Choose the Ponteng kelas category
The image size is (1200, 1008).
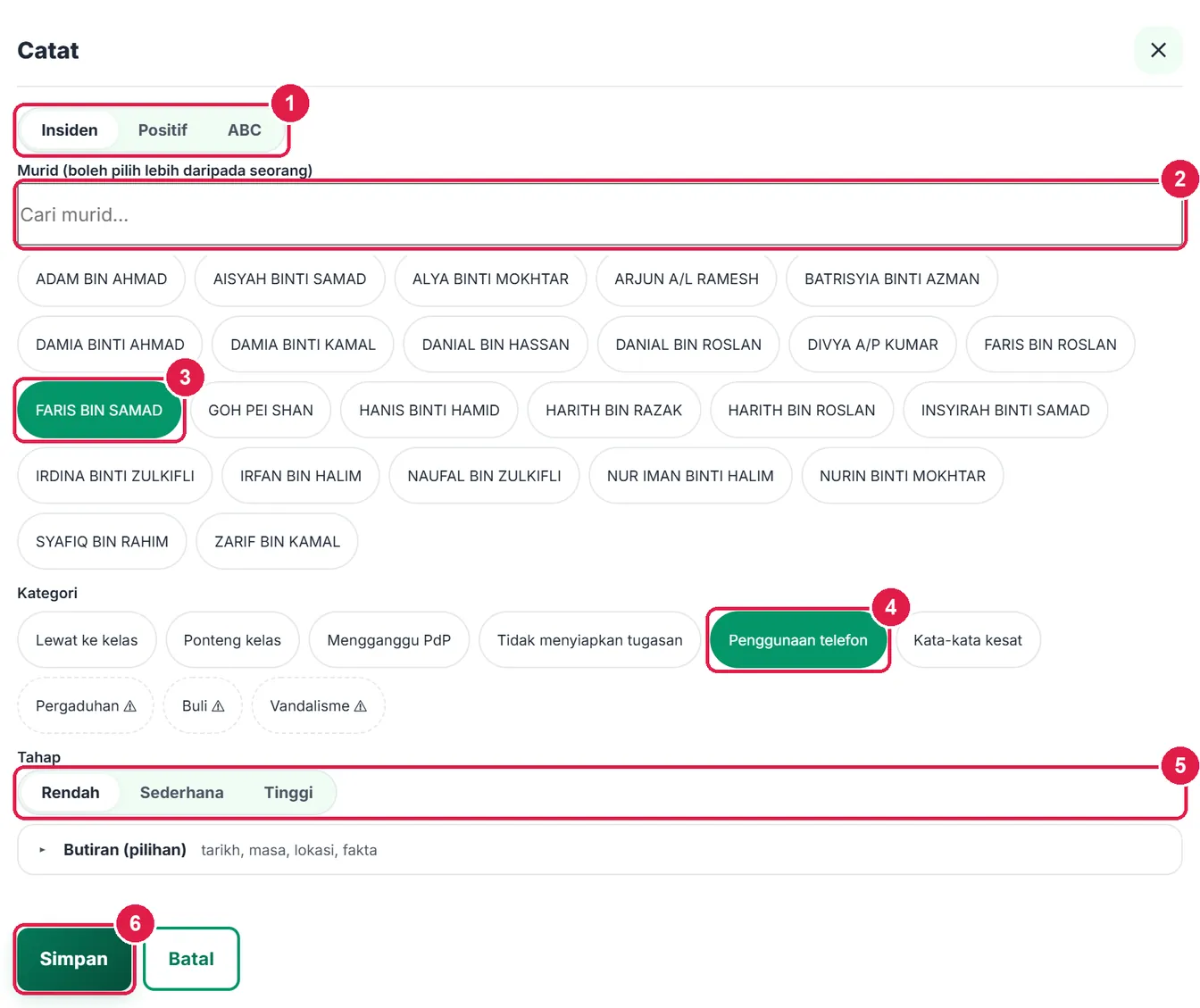(232, 640)
